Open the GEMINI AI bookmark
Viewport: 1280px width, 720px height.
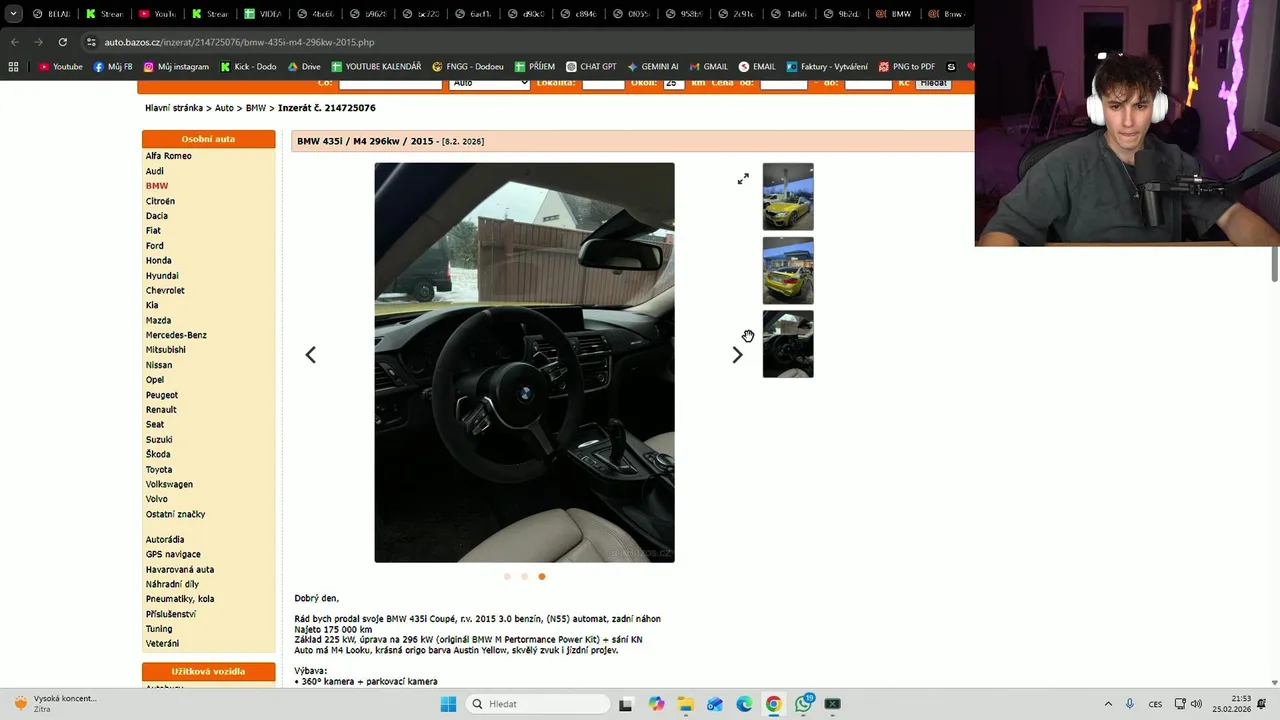653,67
